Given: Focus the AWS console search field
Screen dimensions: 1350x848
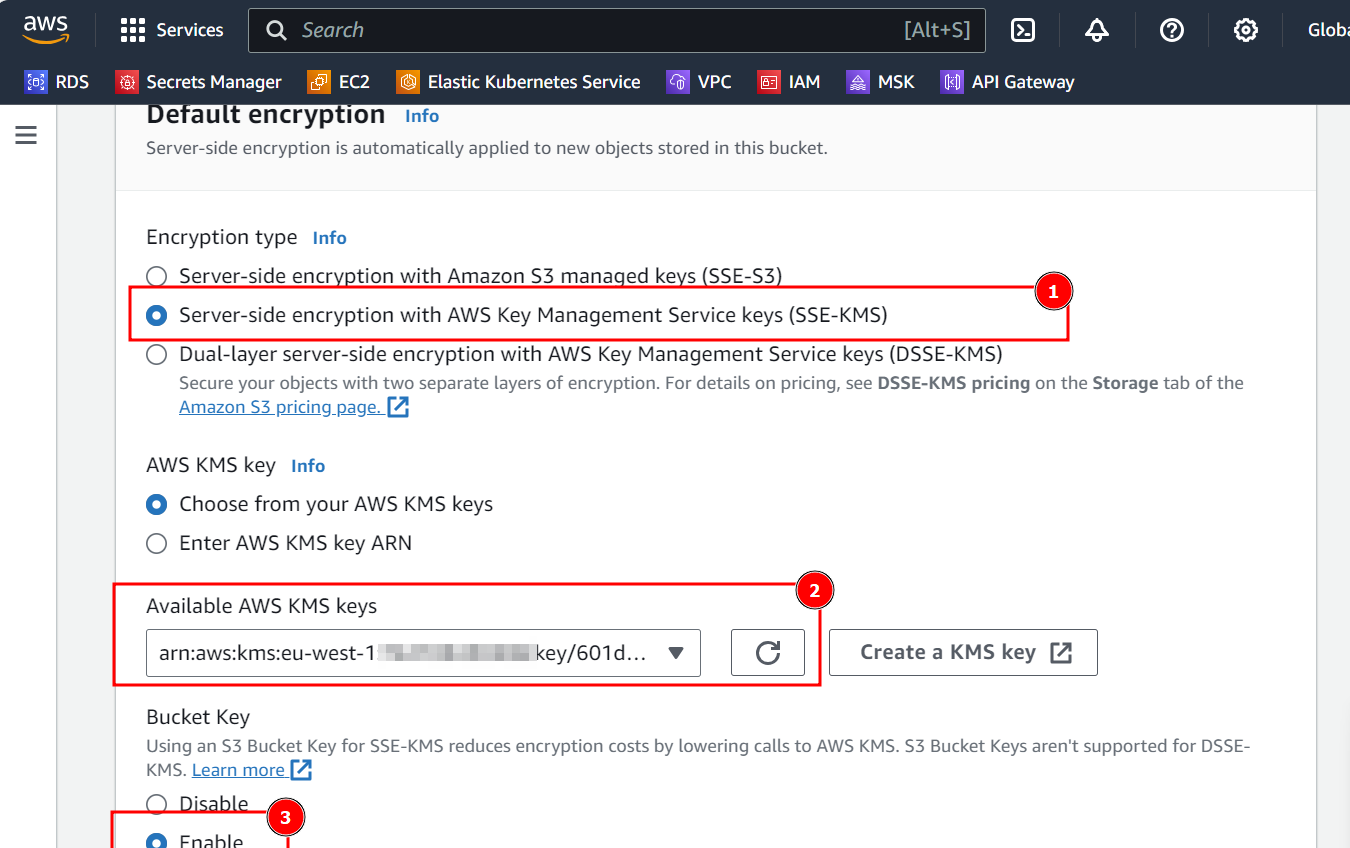Looking at the screenshot, I should [617, 30].
